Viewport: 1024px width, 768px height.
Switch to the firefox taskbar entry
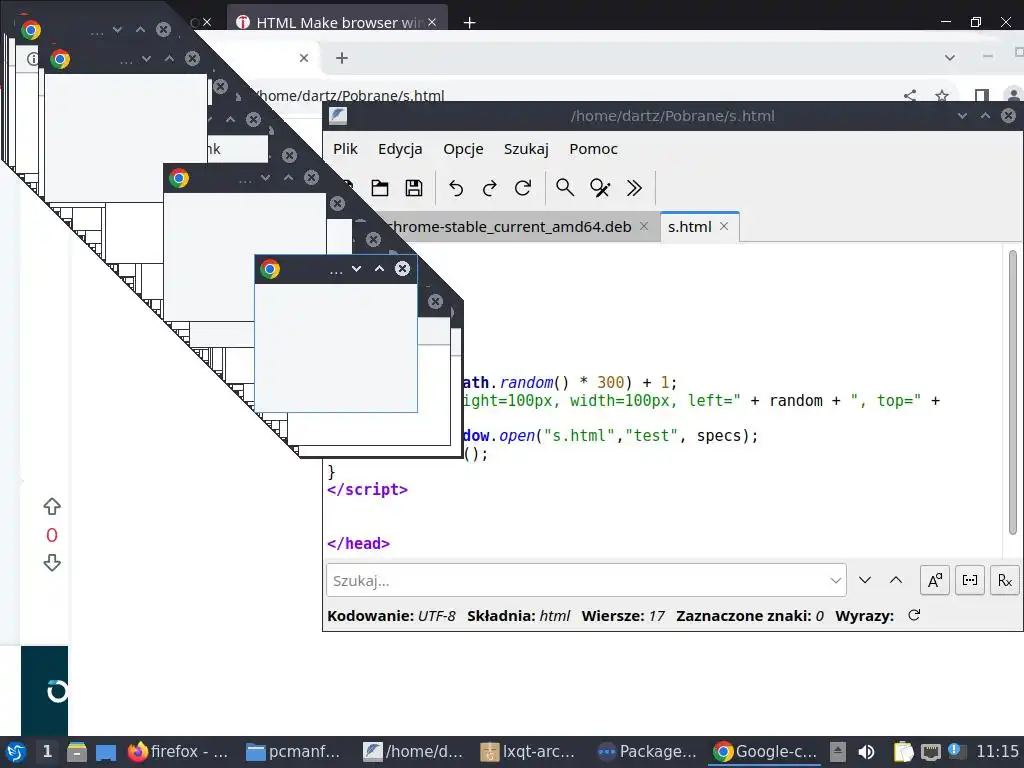(178, 752)
